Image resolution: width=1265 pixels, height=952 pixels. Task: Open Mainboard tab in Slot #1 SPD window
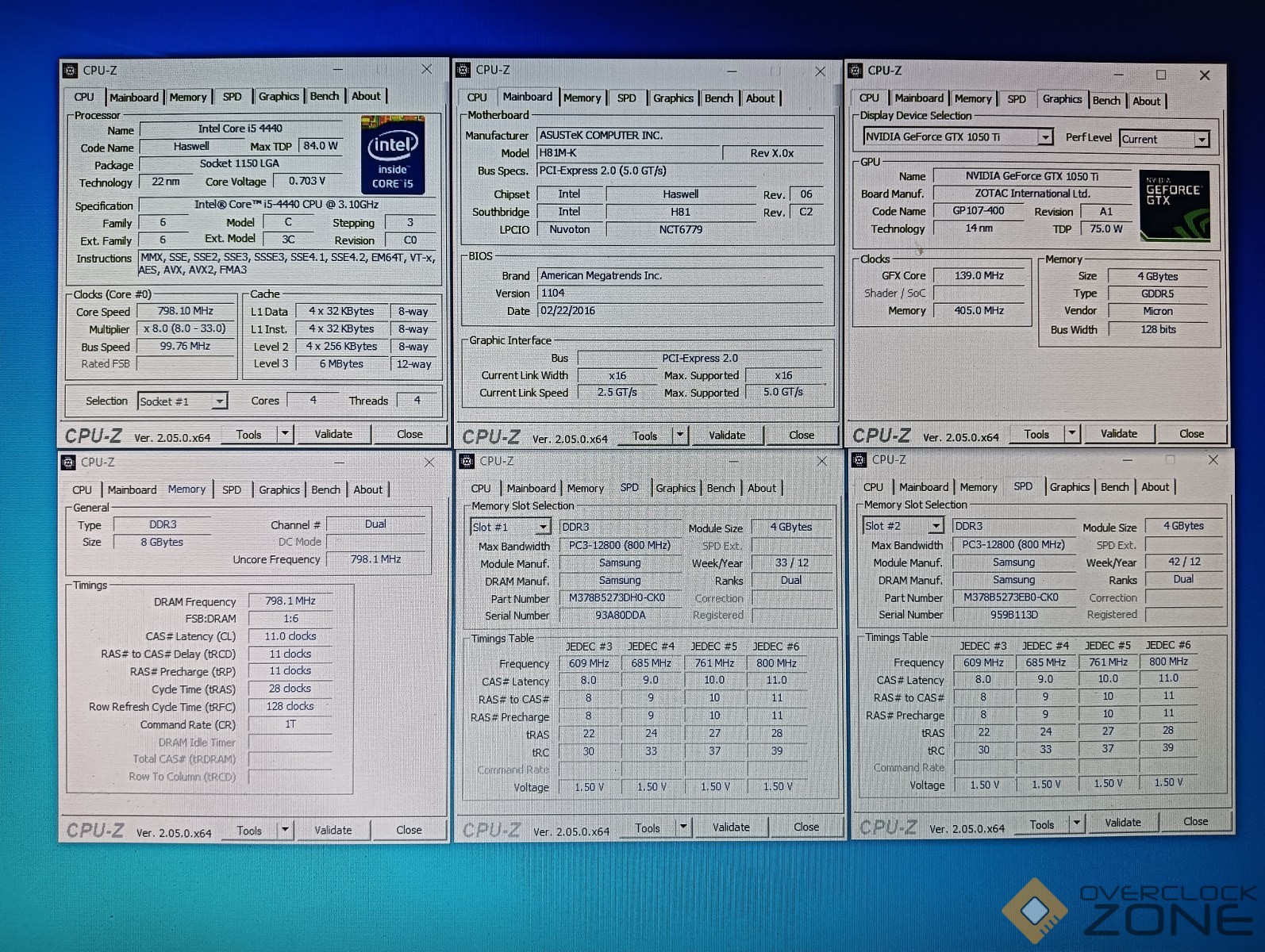pos(531,488)
